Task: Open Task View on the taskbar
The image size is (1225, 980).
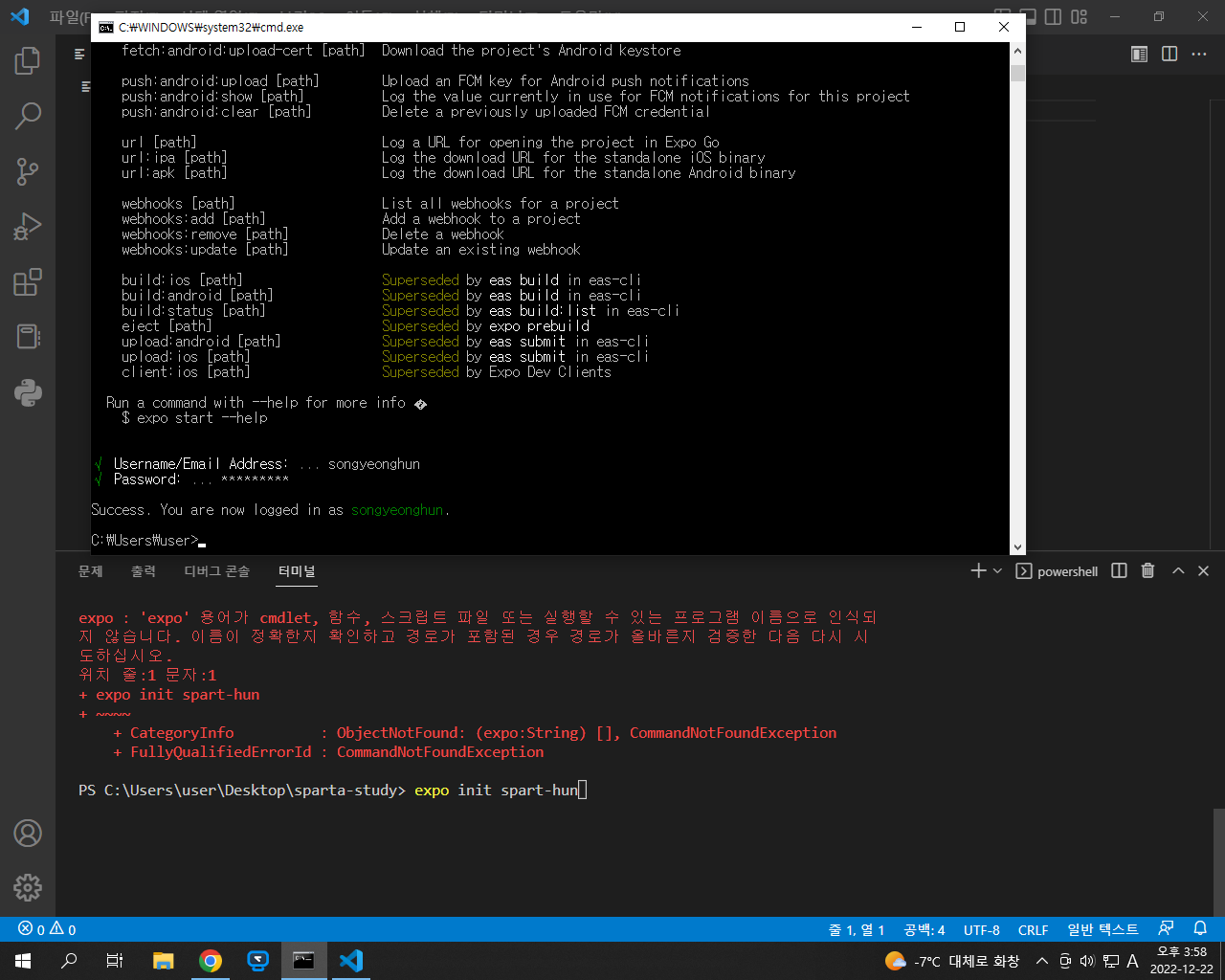Action: pyautogui.click(x=115, y=961)
